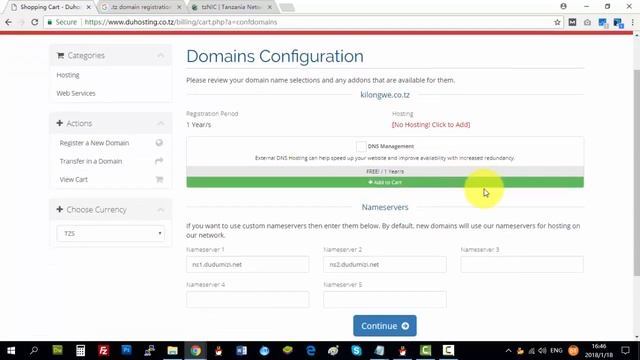Image resolution: width=640 pixels, height=360 pixels.
Task: Open the TZS currency dropdown
Action: click(111, 233)
